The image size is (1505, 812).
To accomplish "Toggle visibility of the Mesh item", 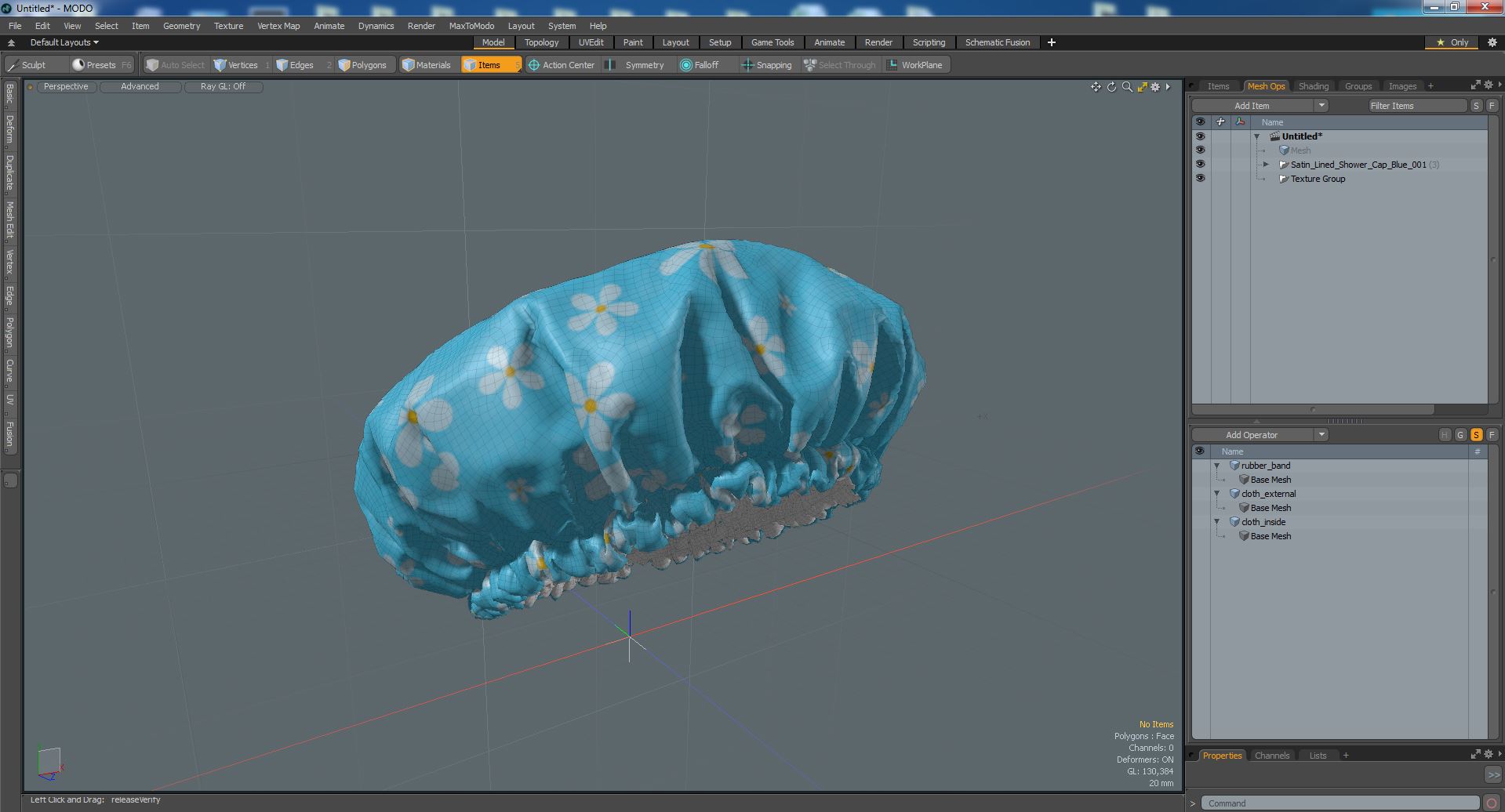I will (1200, 150).
